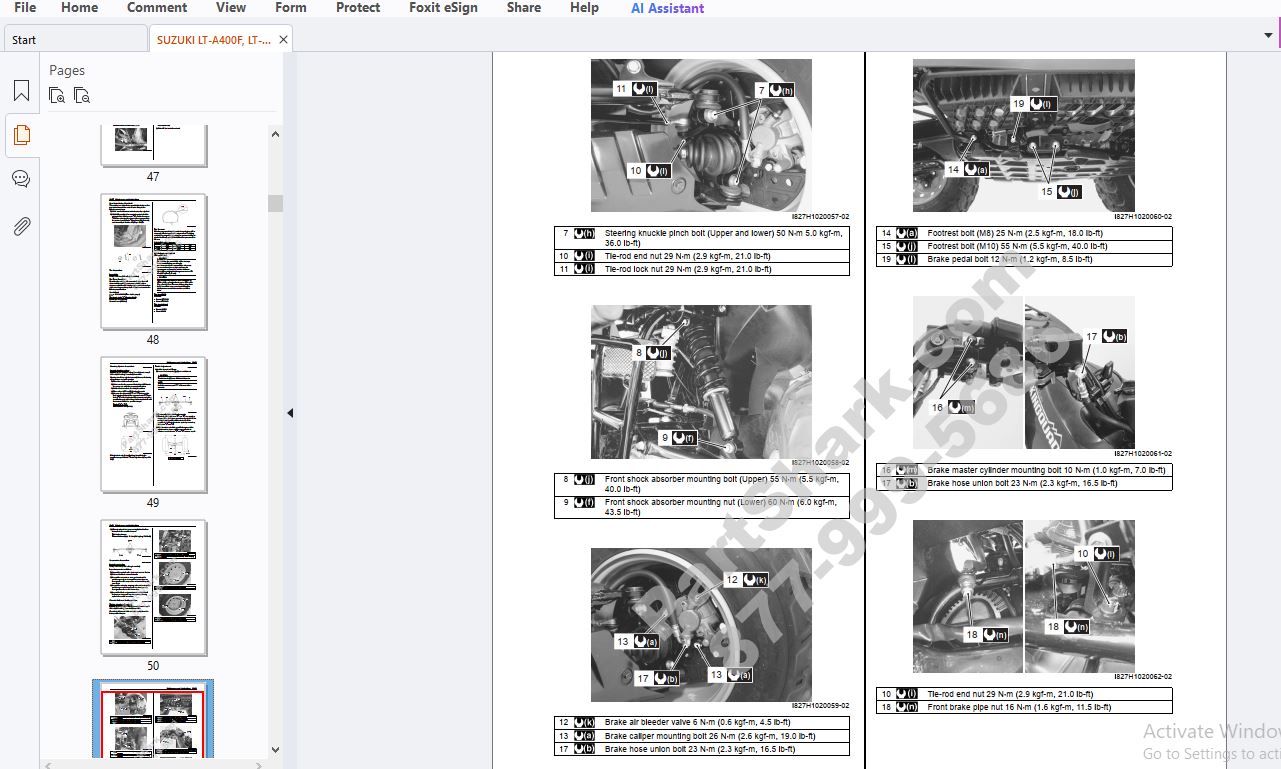Click figure code I827H1020058-02
The height and width of the screenshot is (769, 1281).
[x=821, y=463]
